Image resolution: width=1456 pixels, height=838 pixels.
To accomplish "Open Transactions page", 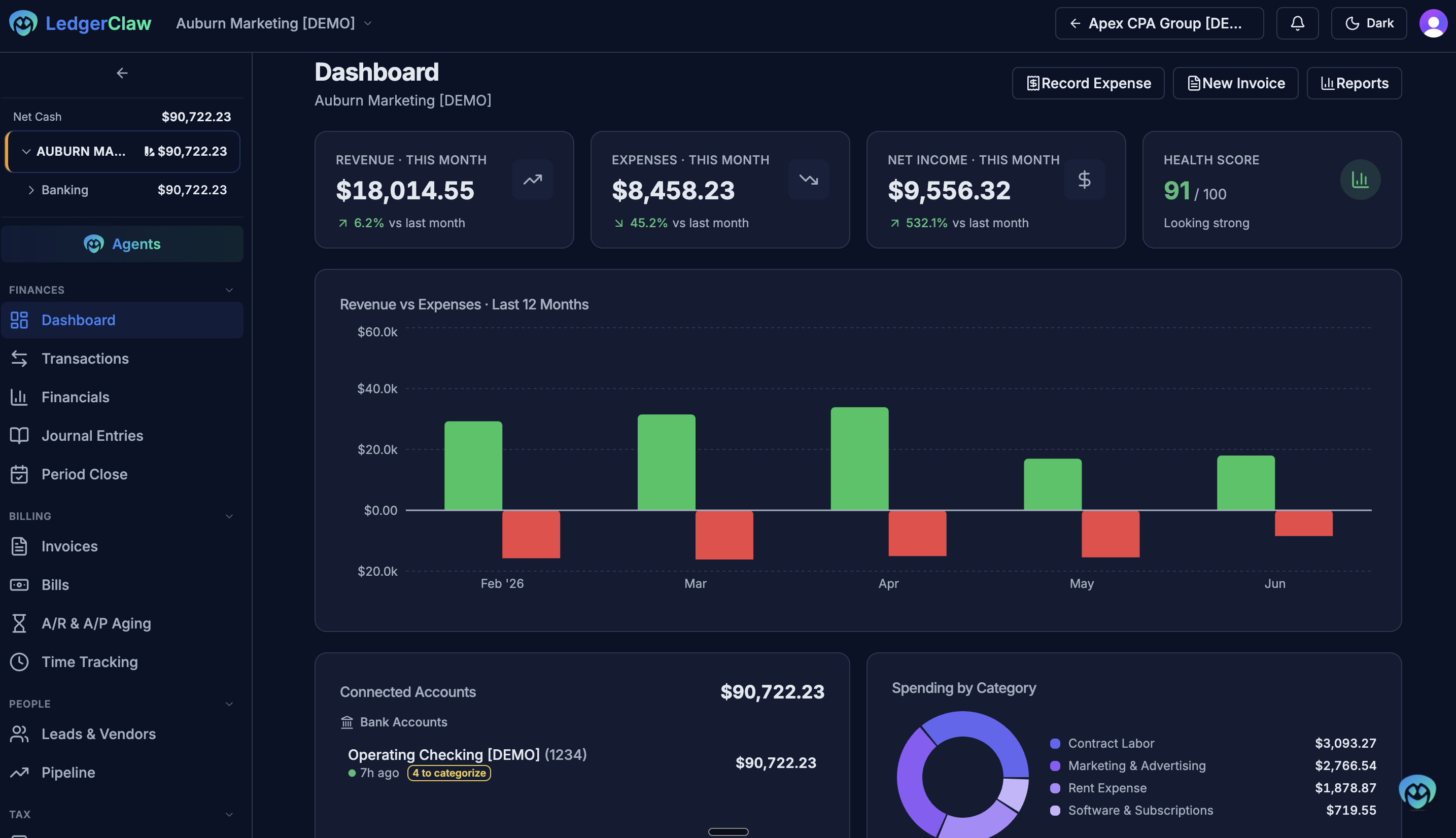I will pos(122,359).
